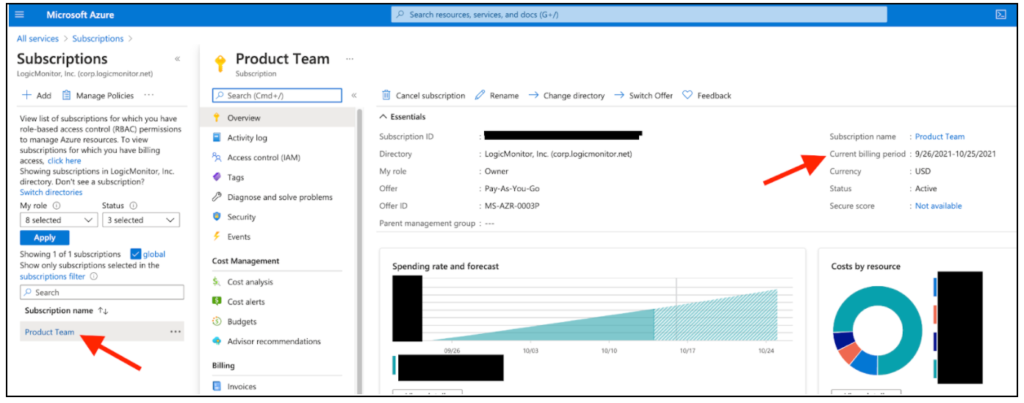The image size is (1024, 403).
Task: Click the Add plus icon
Action: pyautogui.click(x=27, y=95)
